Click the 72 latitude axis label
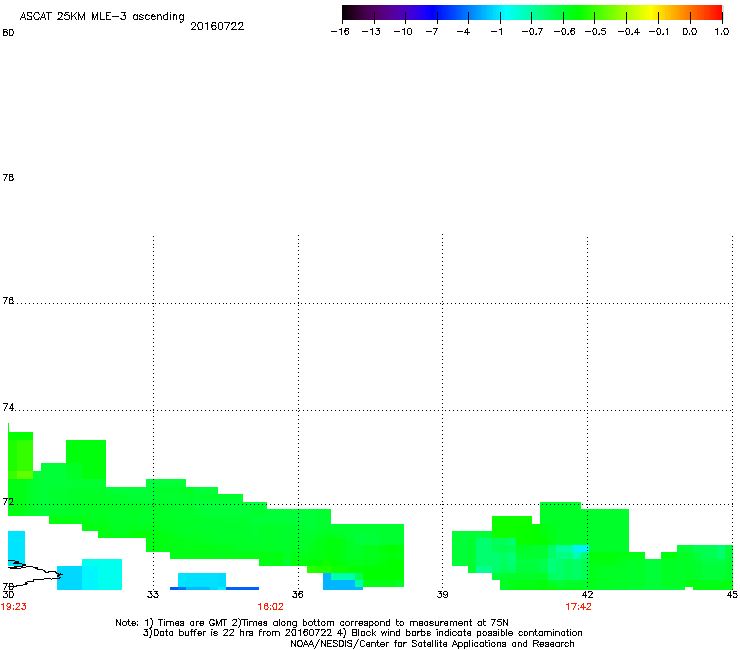This screenshot has width=740, height=650. point(8,501)
